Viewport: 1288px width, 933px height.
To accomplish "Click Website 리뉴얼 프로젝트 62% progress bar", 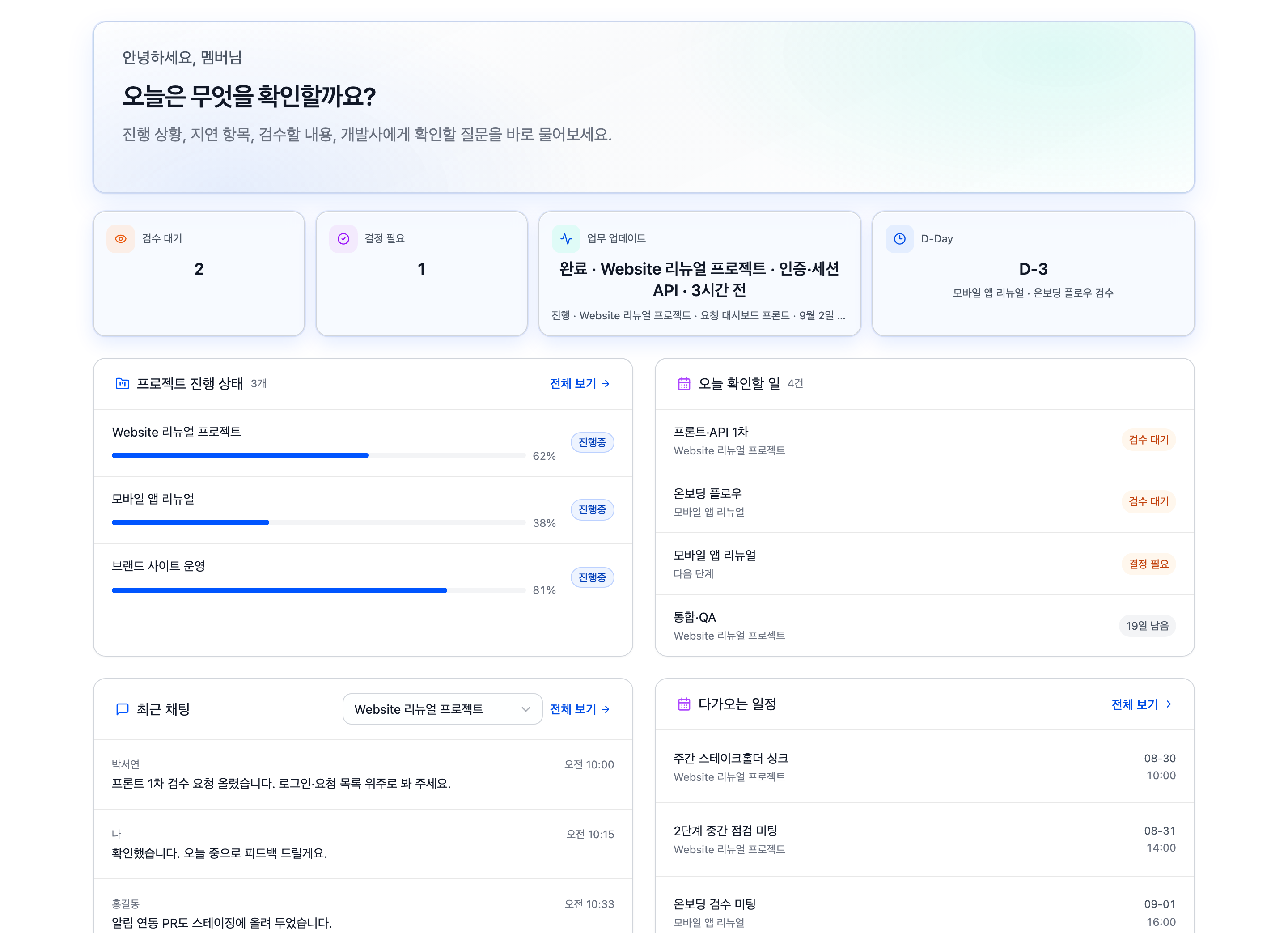I will click(x=318, y=455).
